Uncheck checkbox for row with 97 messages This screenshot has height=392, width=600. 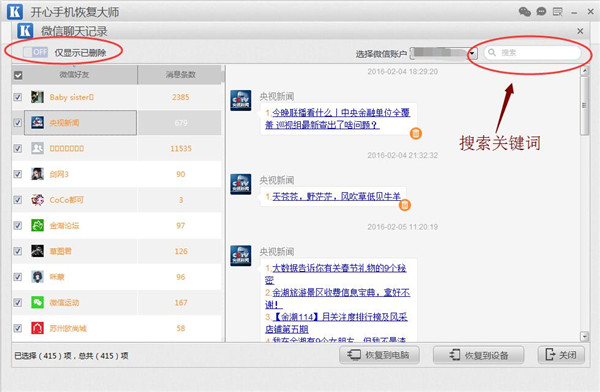coord(18,225)
